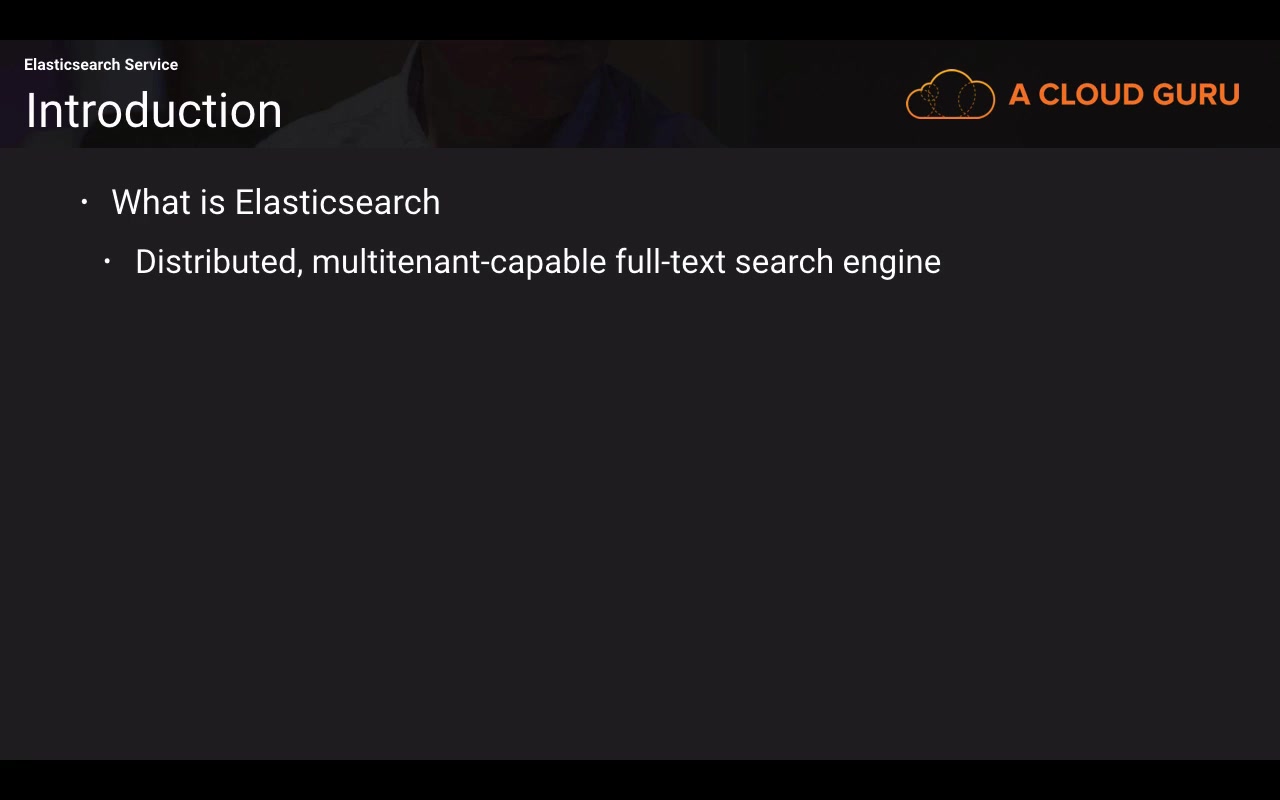Image resolution: width=1280 pixels, height=800 pixels.
Task: Click "Elasticsearch" in the first bullet line
Action: click(337, 202)
